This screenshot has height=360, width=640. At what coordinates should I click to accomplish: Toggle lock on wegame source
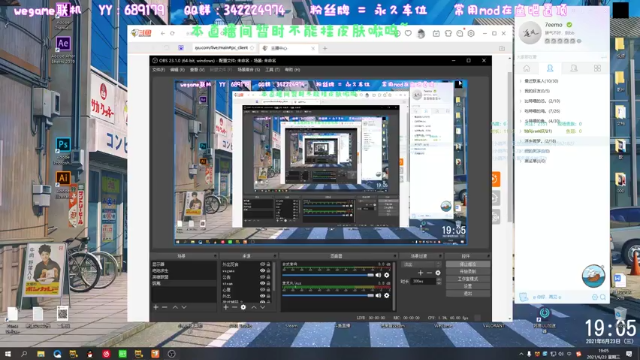tap(268, 271)
